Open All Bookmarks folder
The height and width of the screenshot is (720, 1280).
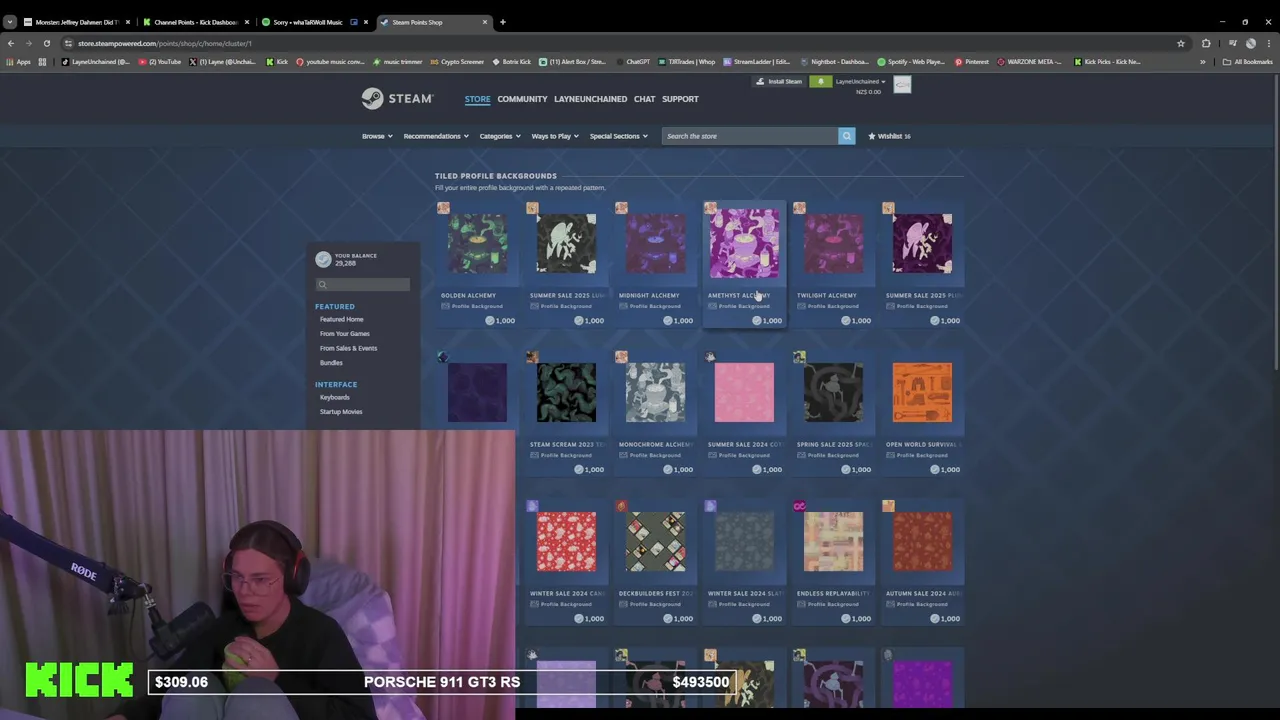(x=1247, y=62)
